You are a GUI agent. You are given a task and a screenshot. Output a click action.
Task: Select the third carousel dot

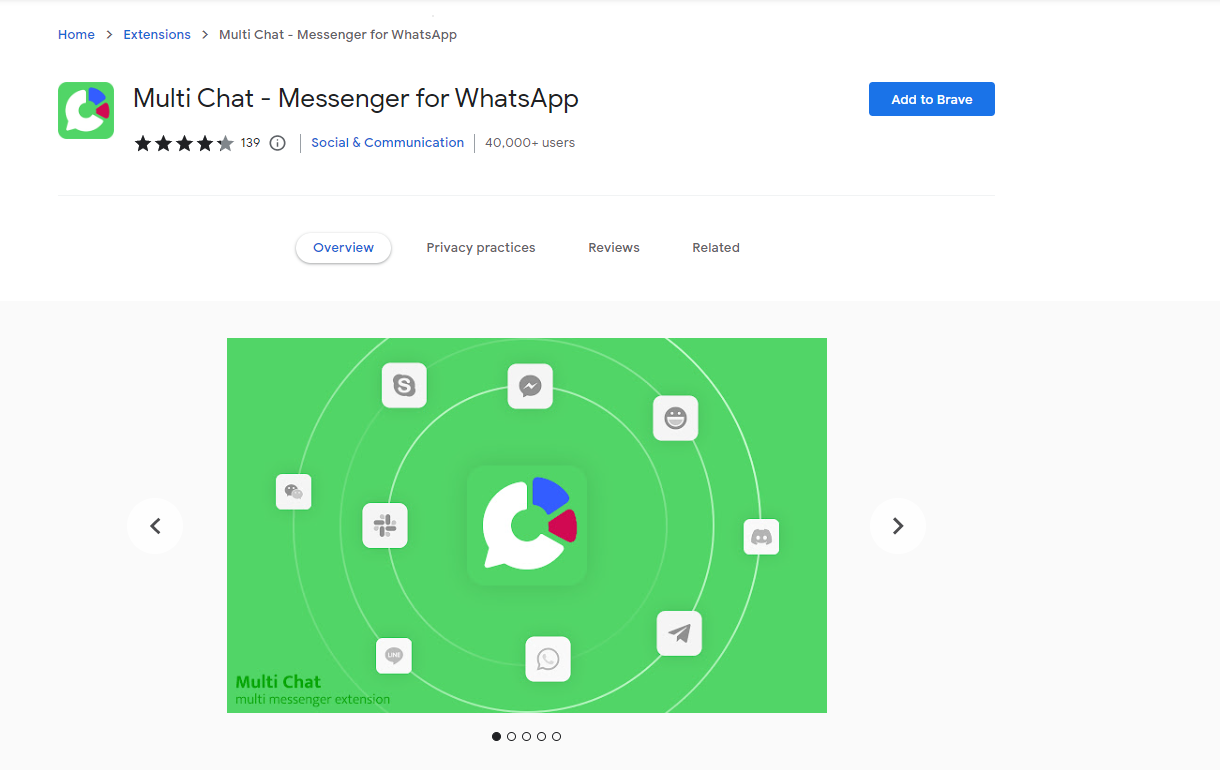(526, 736)
